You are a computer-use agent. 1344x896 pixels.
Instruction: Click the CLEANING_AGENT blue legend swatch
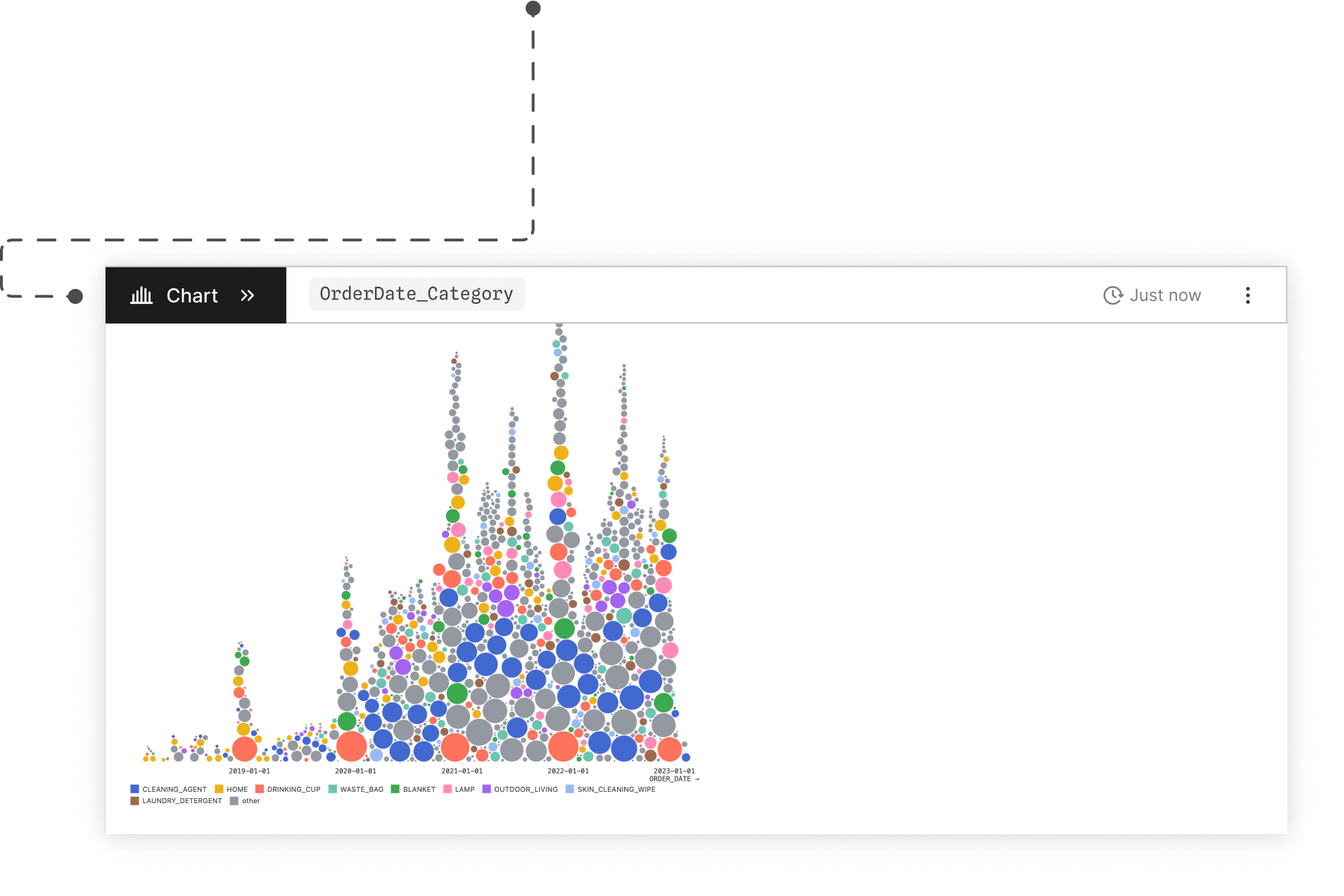pyautogui.click(x=134, y=789)
